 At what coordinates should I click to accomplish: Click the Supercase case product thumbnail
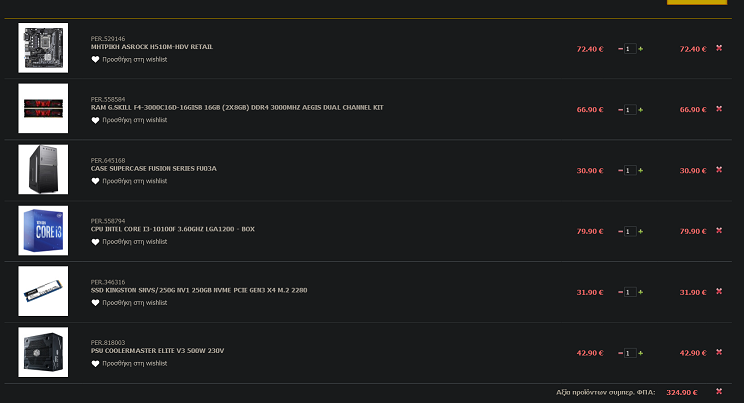(43, 169)
